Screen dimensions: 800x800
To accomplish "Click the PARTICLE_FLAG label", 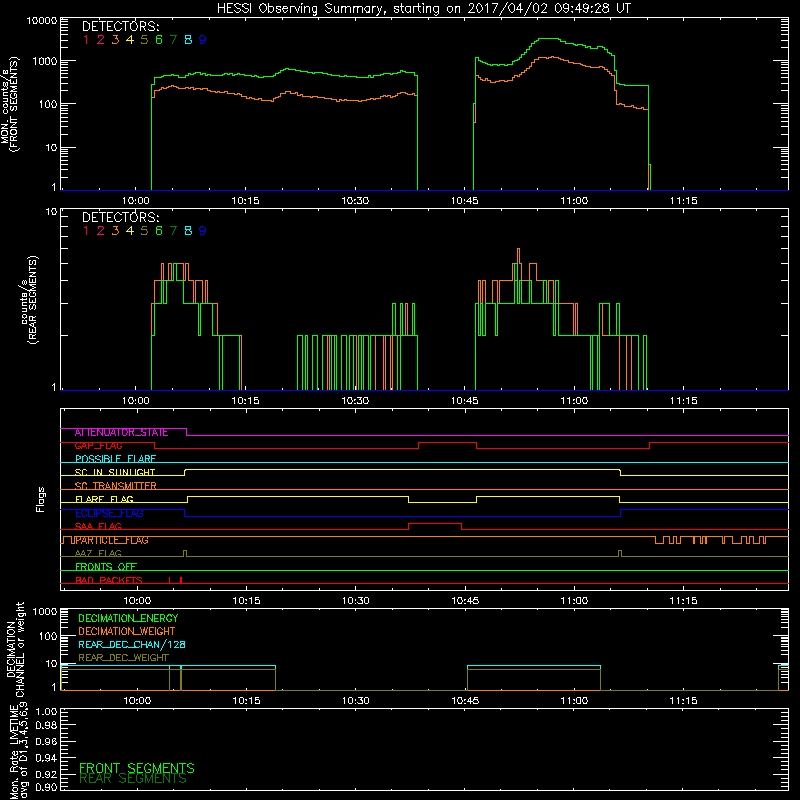I will tap(112, 540).
